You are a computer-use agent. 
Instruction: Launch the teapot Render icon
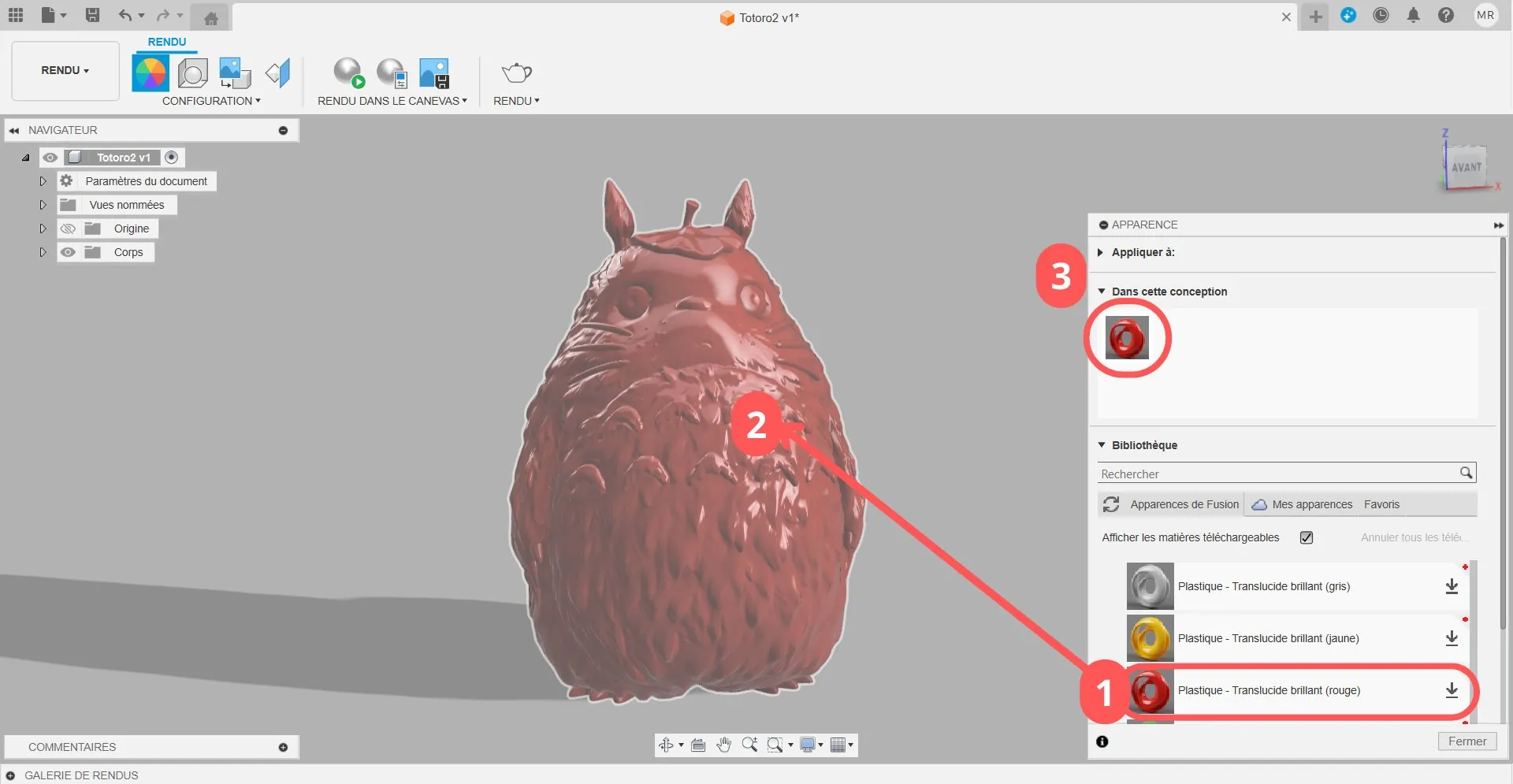(516, 73)
